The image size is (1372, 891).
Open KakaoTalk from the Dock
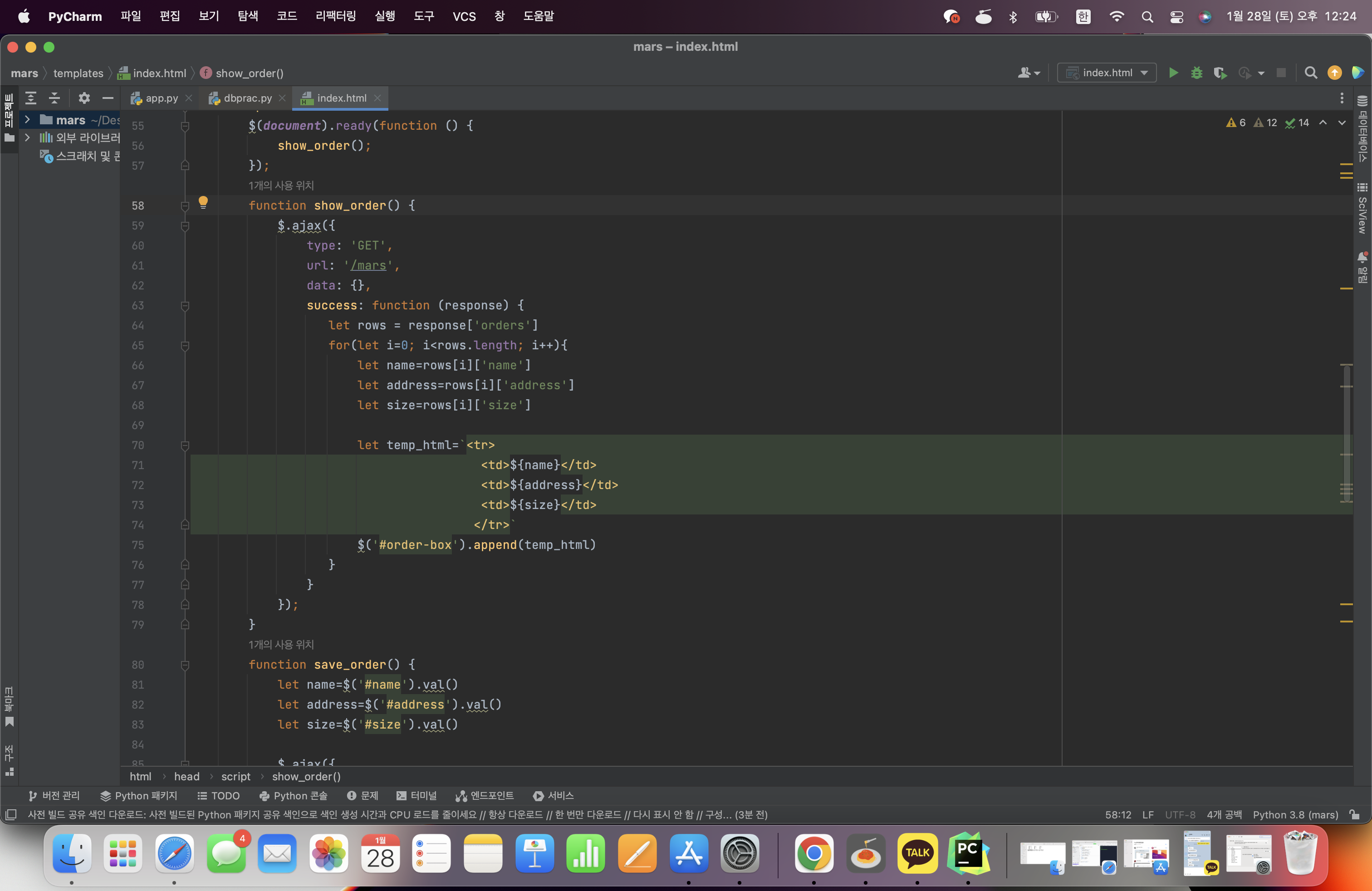click(x=917, y=853)
